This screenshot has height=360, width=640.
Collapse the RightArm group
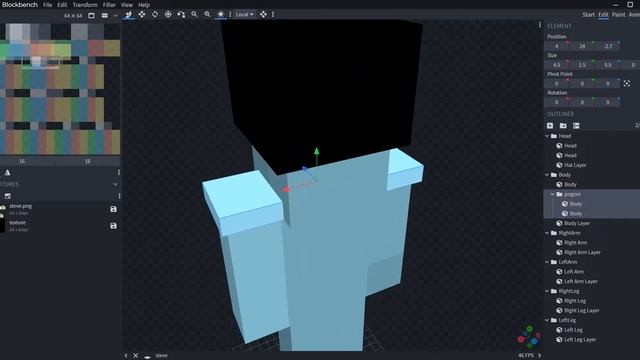(x=547, y=233)
